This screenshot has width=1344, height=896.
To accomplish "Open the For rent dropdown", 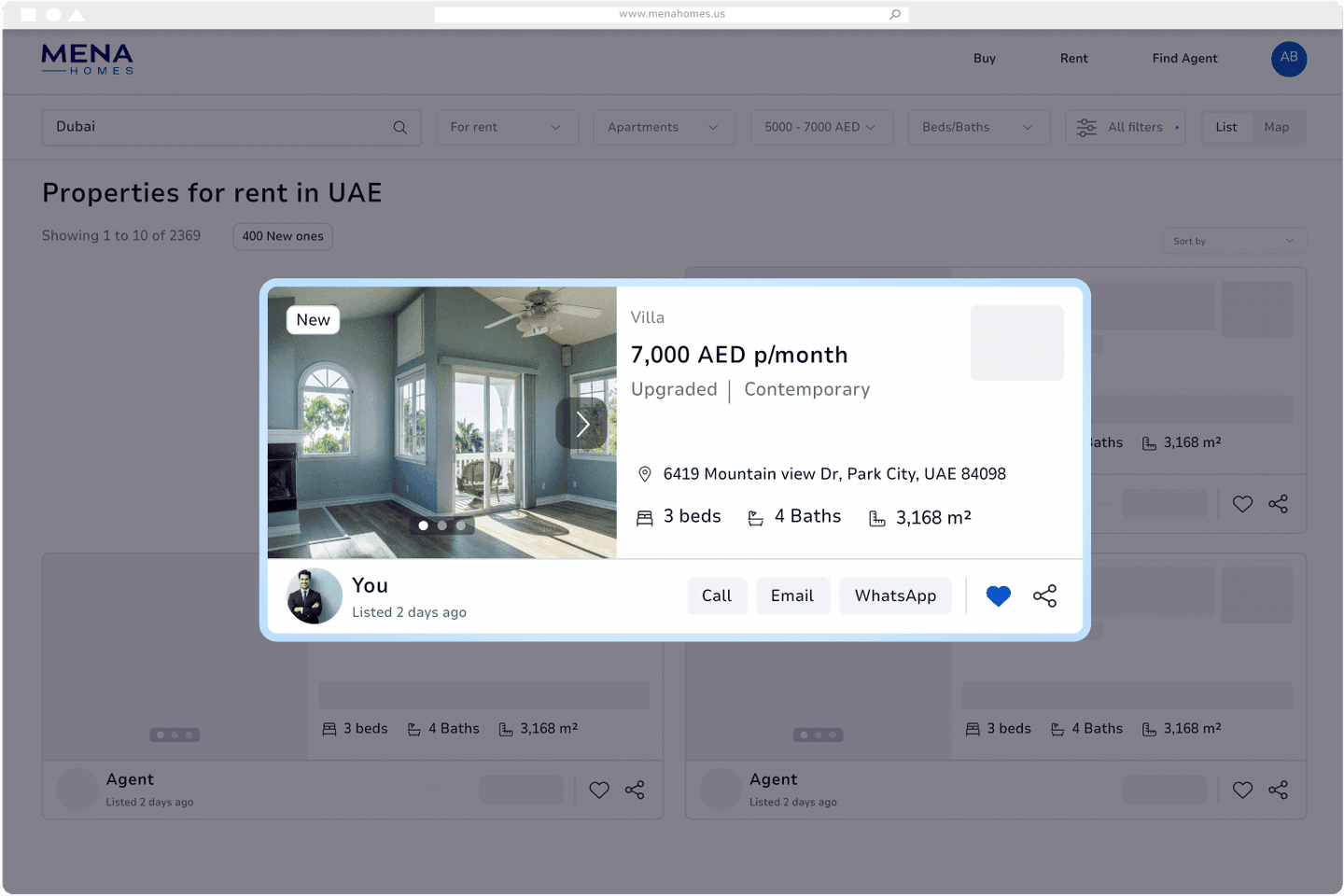I will coord(507,128).
